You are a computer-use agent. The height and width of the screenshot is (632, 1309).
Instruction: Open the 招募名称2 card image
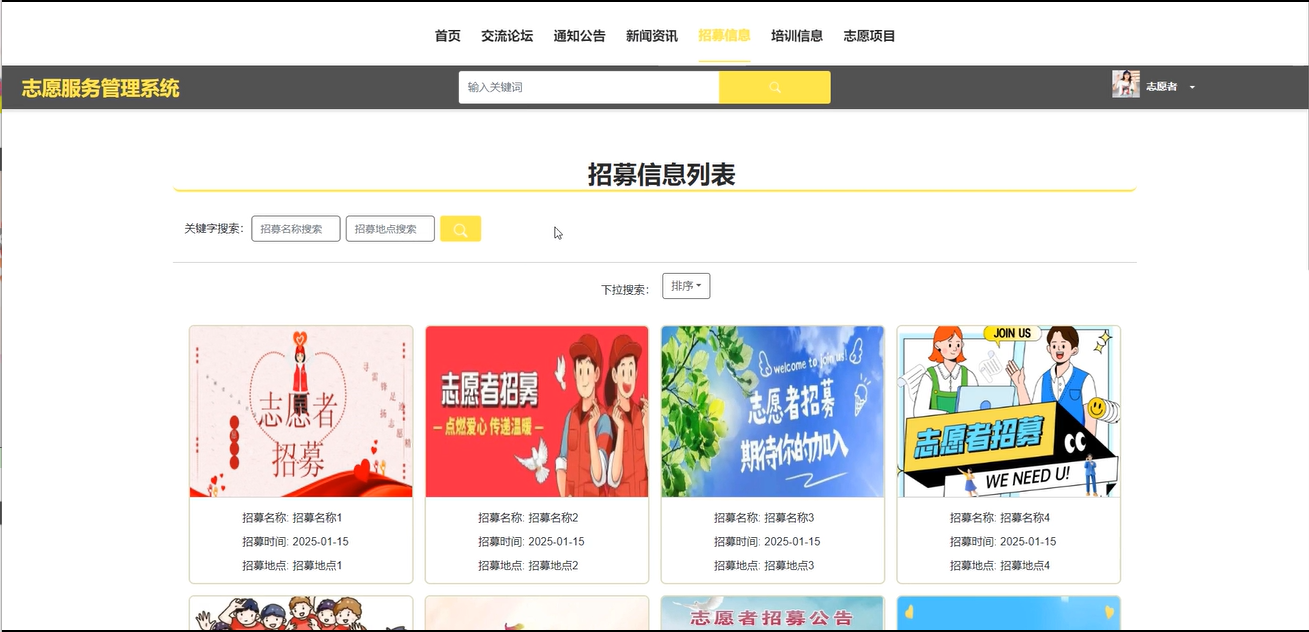(537, 411)
